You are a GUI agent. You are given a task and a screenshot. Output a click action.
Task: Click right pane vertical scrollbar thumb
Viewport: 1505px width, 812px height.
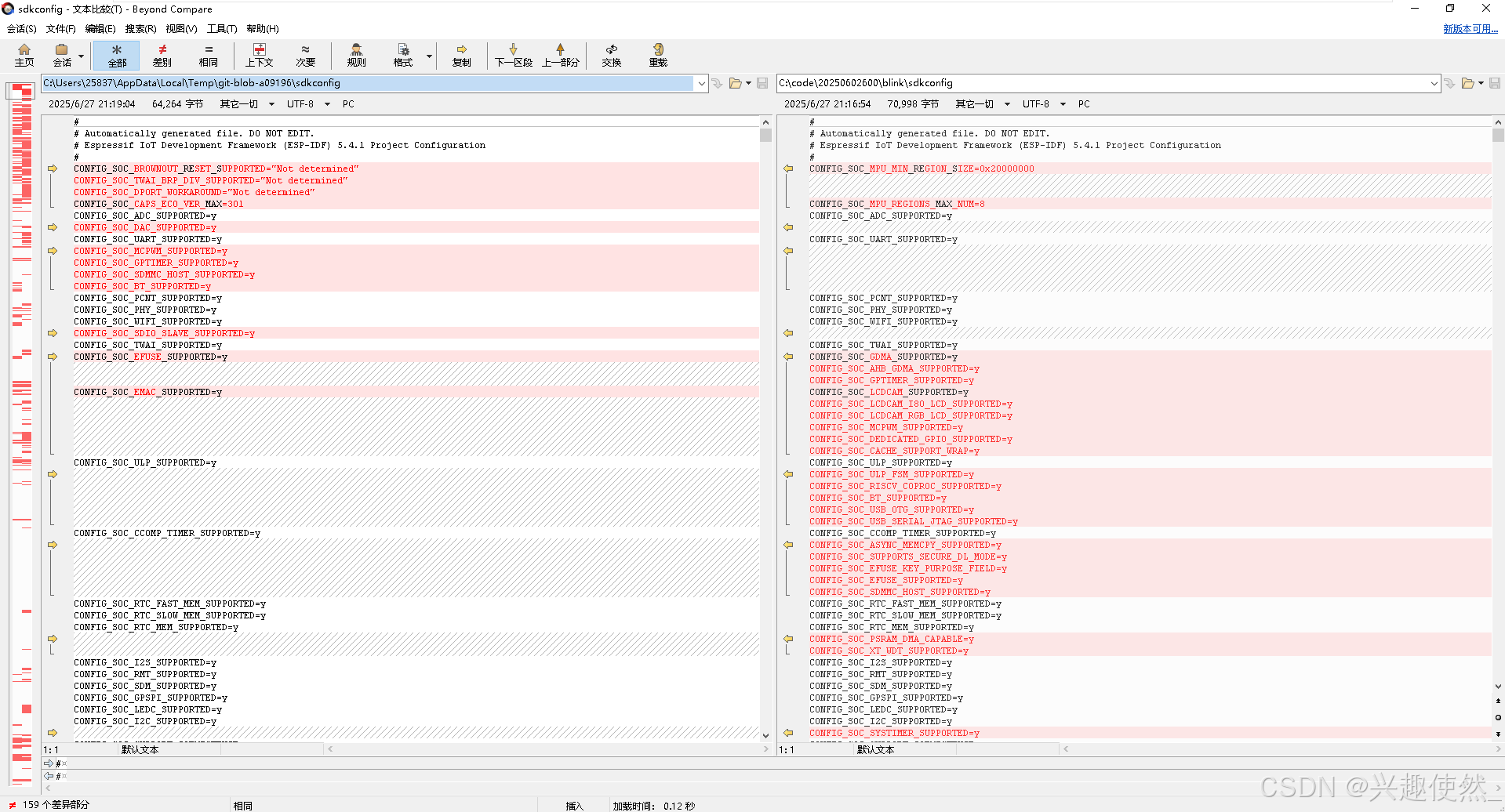point(1499,135)
